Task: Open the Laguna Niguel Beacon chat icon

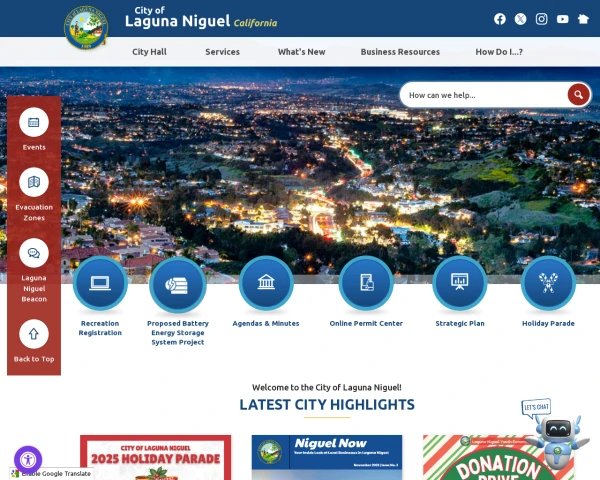Action: pos(34,253)
